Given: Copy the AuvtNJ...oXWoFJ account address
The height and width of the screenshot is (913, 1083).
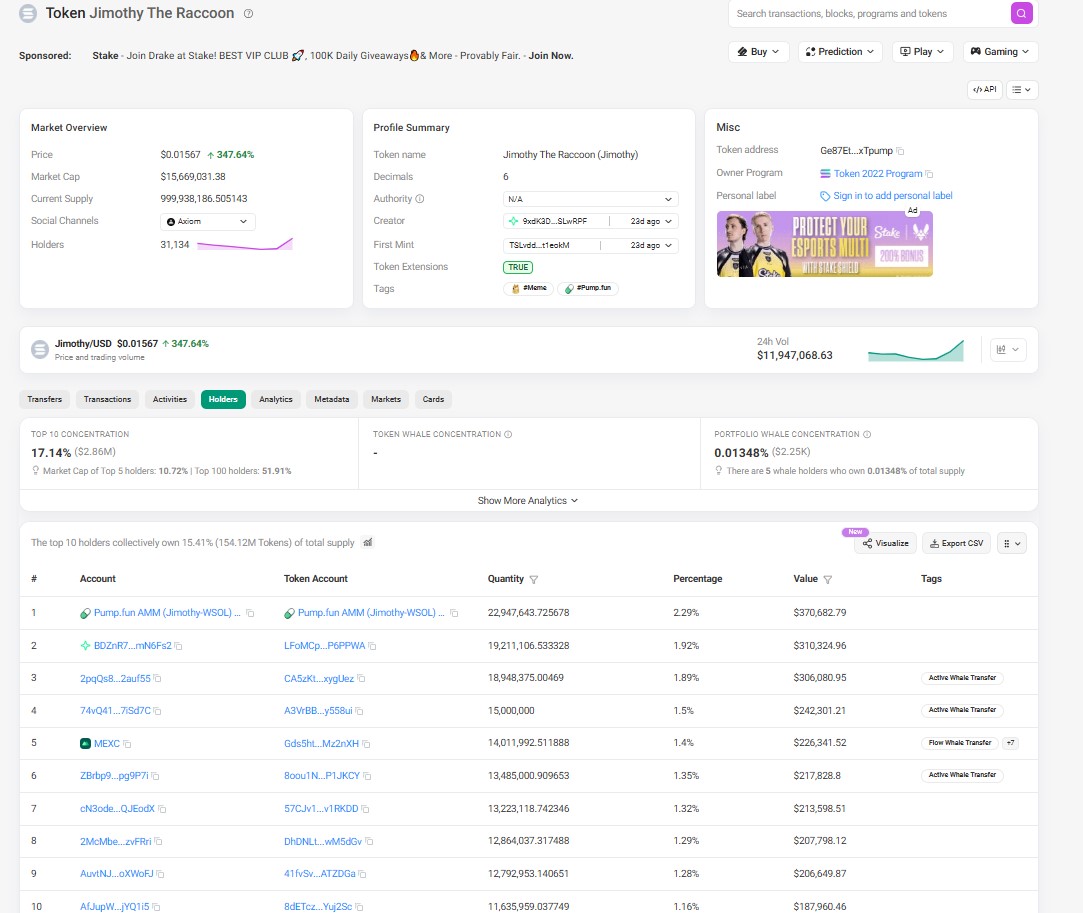Looking at the screenshot, I should 160,874.
